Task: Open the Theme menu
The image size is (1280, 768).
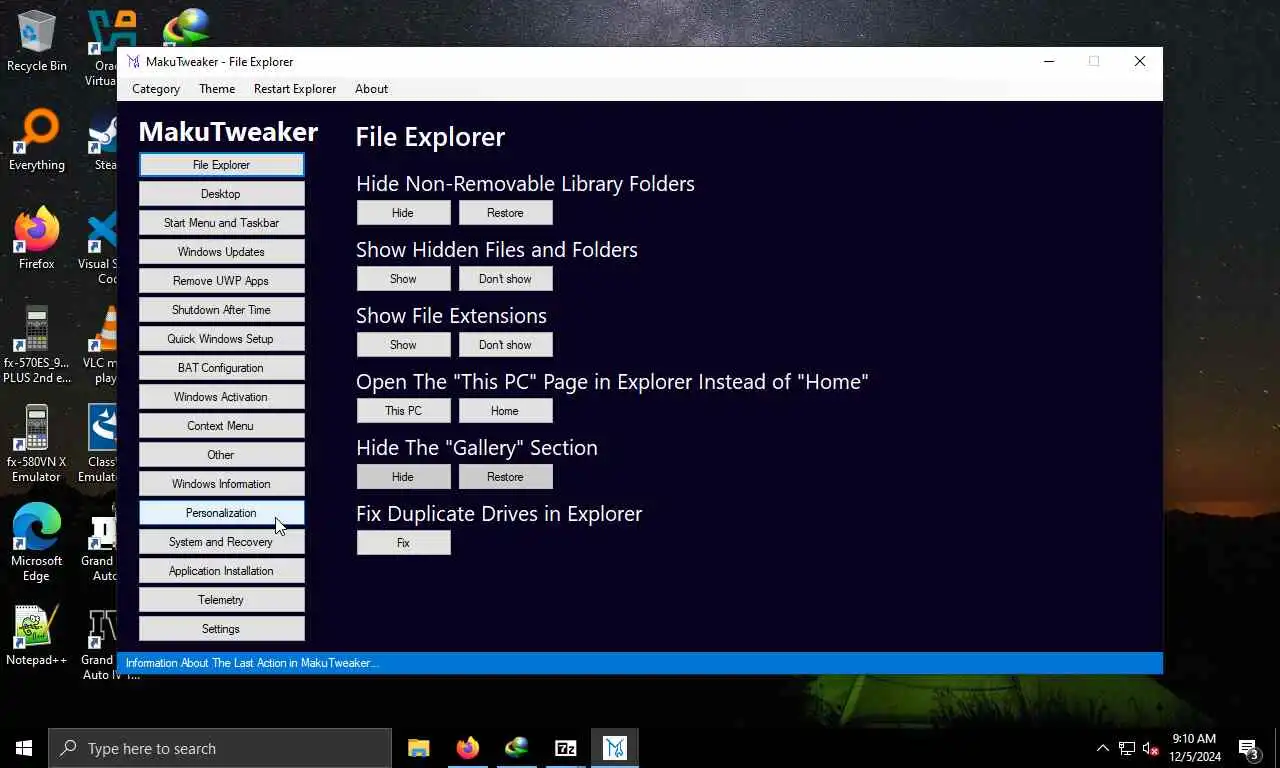Action: click(x=217, y=89)
